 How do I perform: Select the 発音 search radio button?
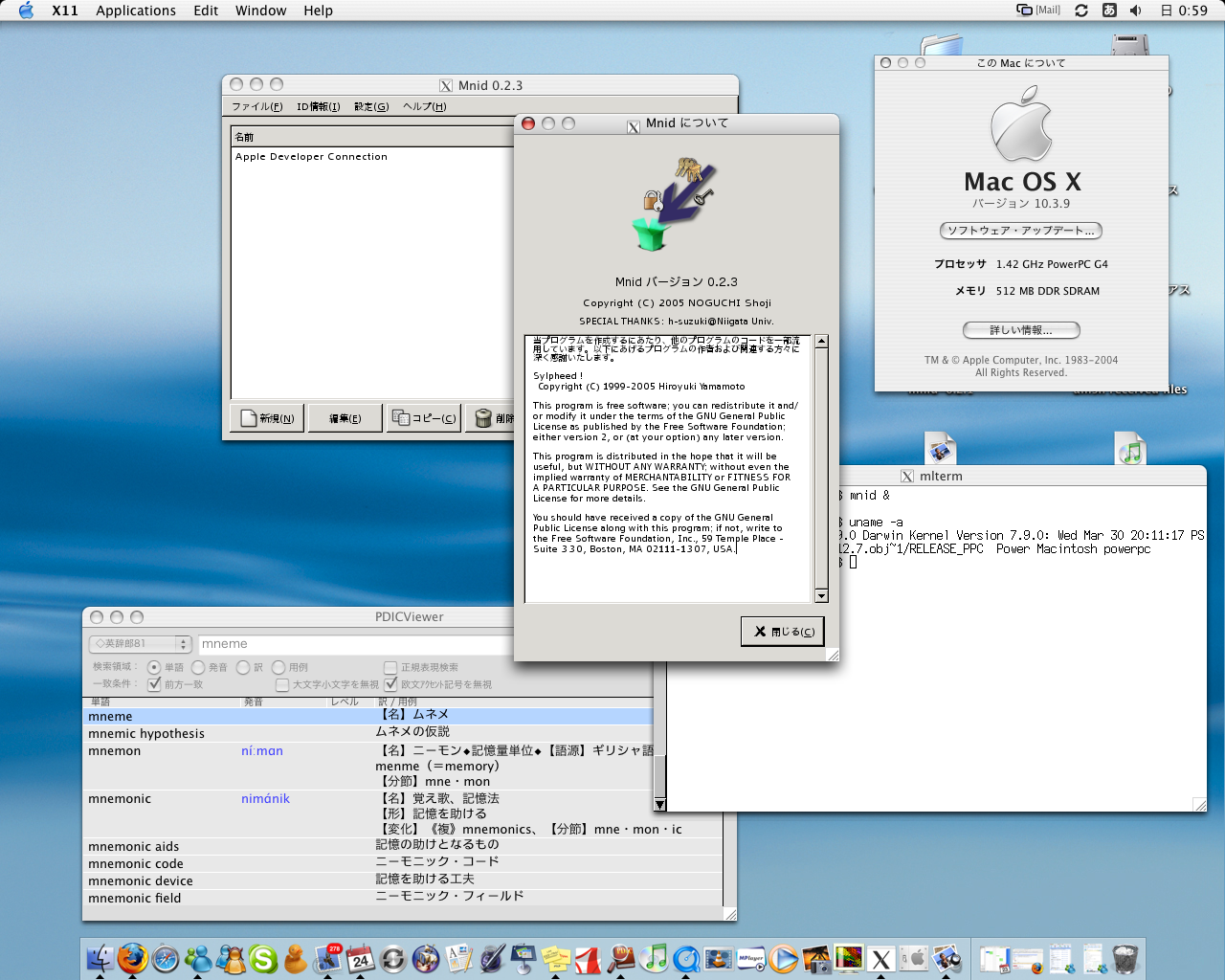click(x=198, y=667)
